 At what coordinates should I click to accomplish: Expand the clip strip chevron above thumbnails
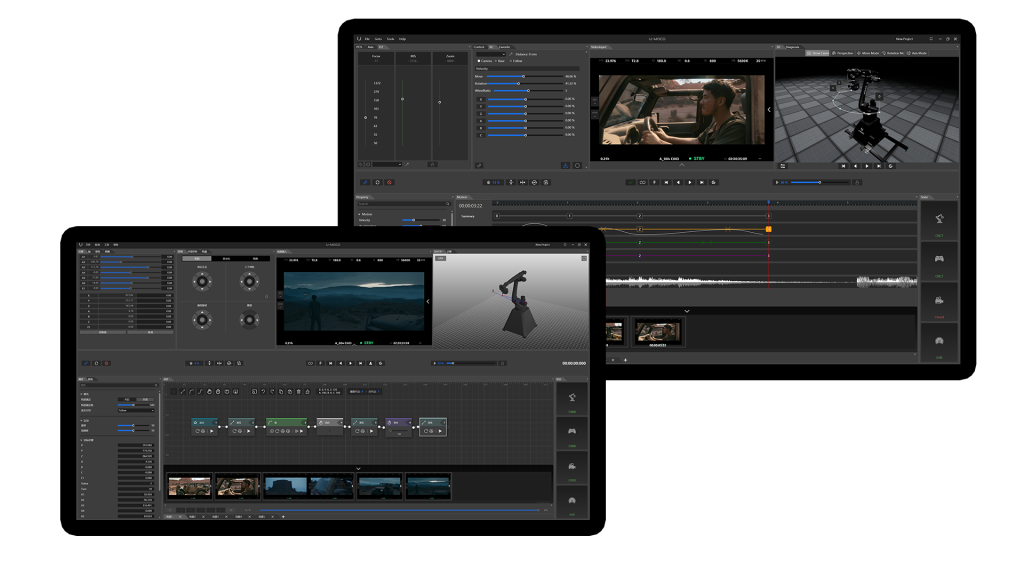[687, 311]
